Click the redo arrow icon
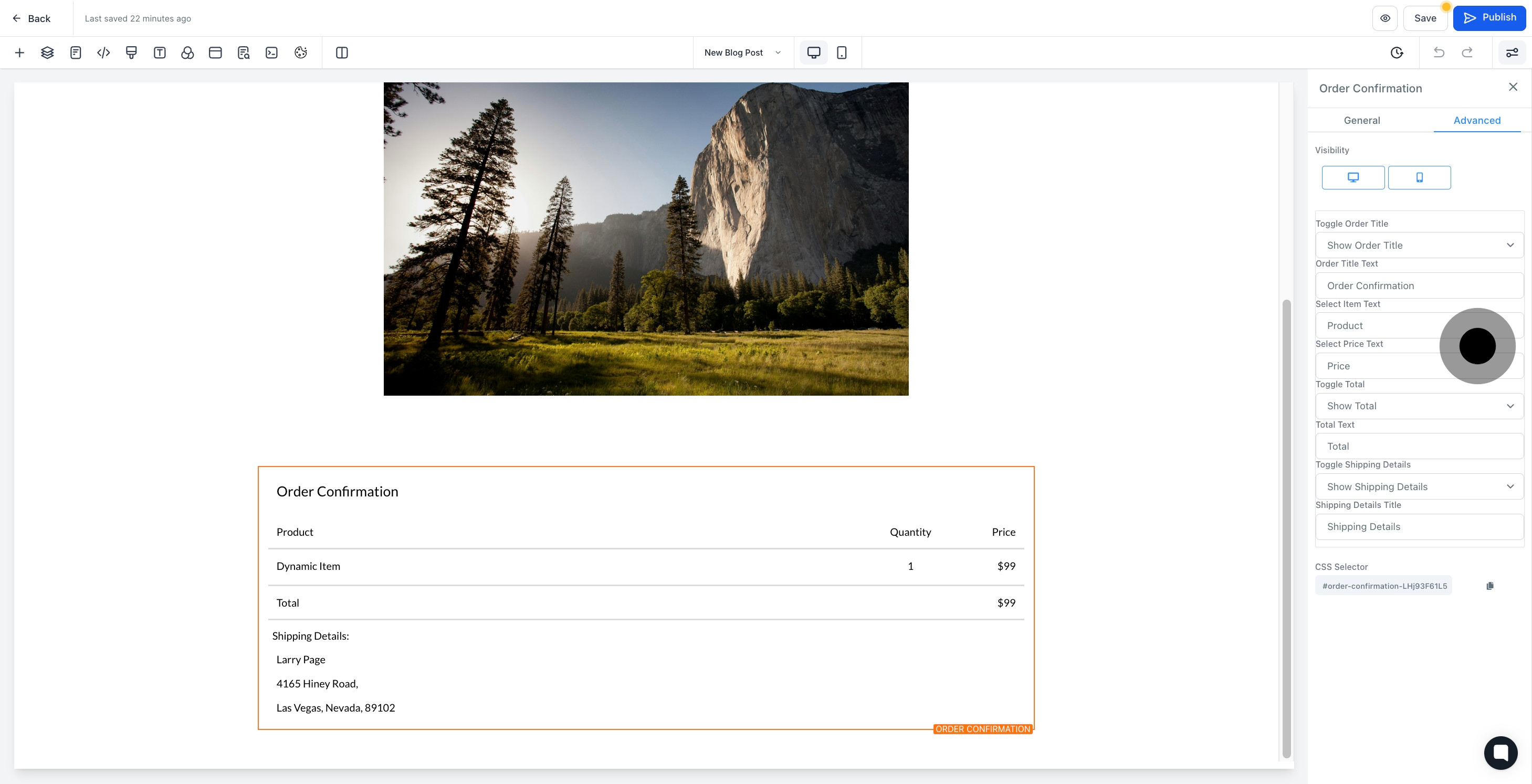The width and height of the screenshot is (1532, 784). (x=1467, y=53)
